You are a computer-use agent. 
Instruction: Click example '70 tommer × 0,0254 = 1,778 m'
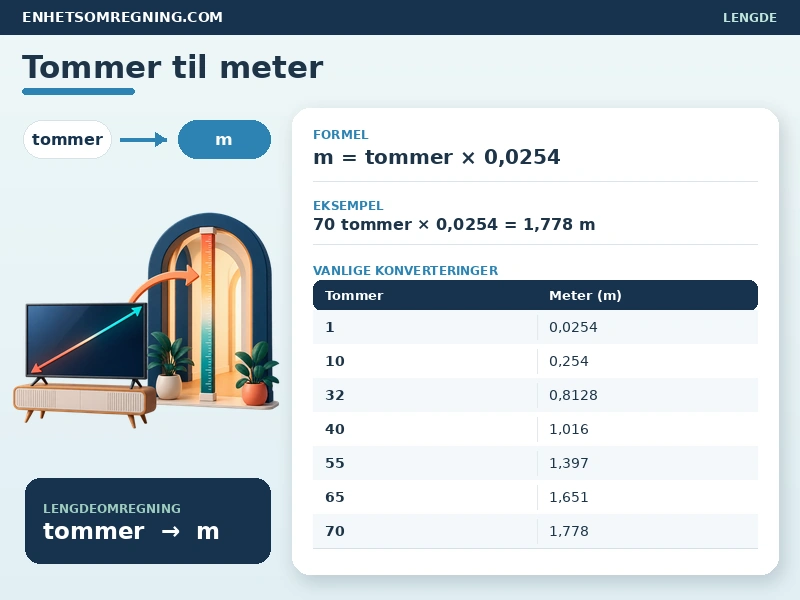454,224
